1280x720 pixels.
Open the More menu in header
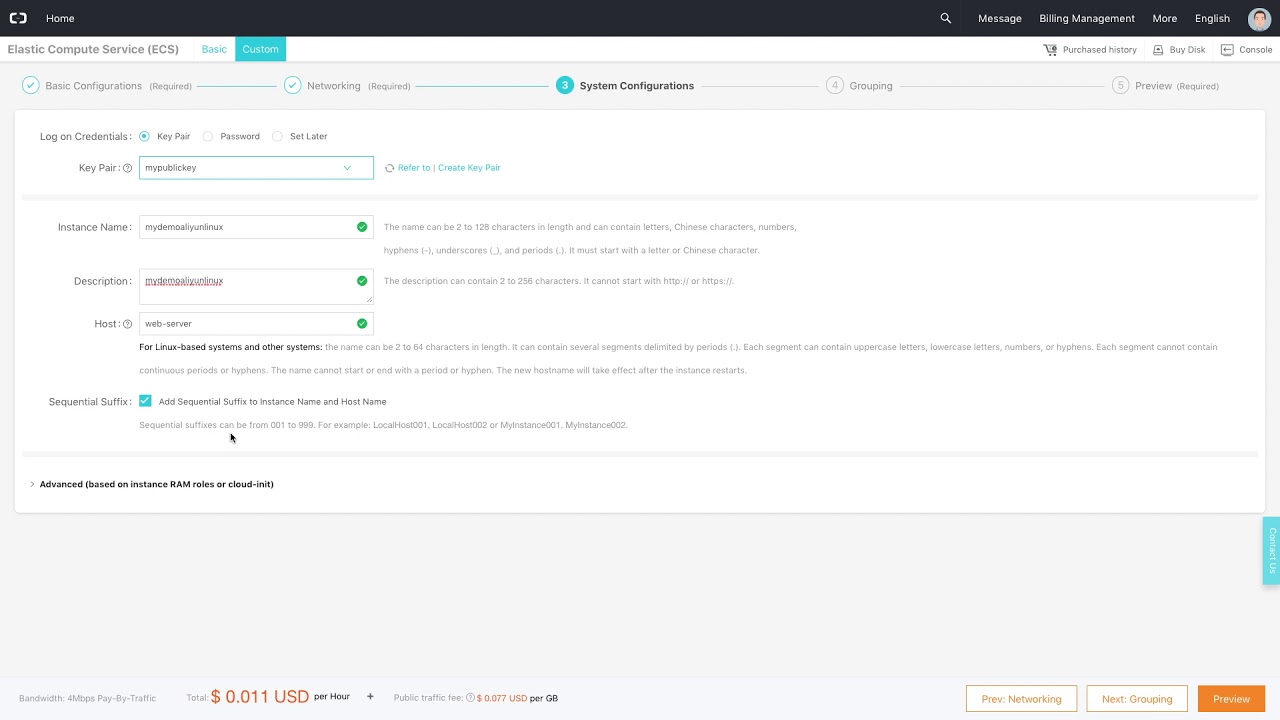1164,18
